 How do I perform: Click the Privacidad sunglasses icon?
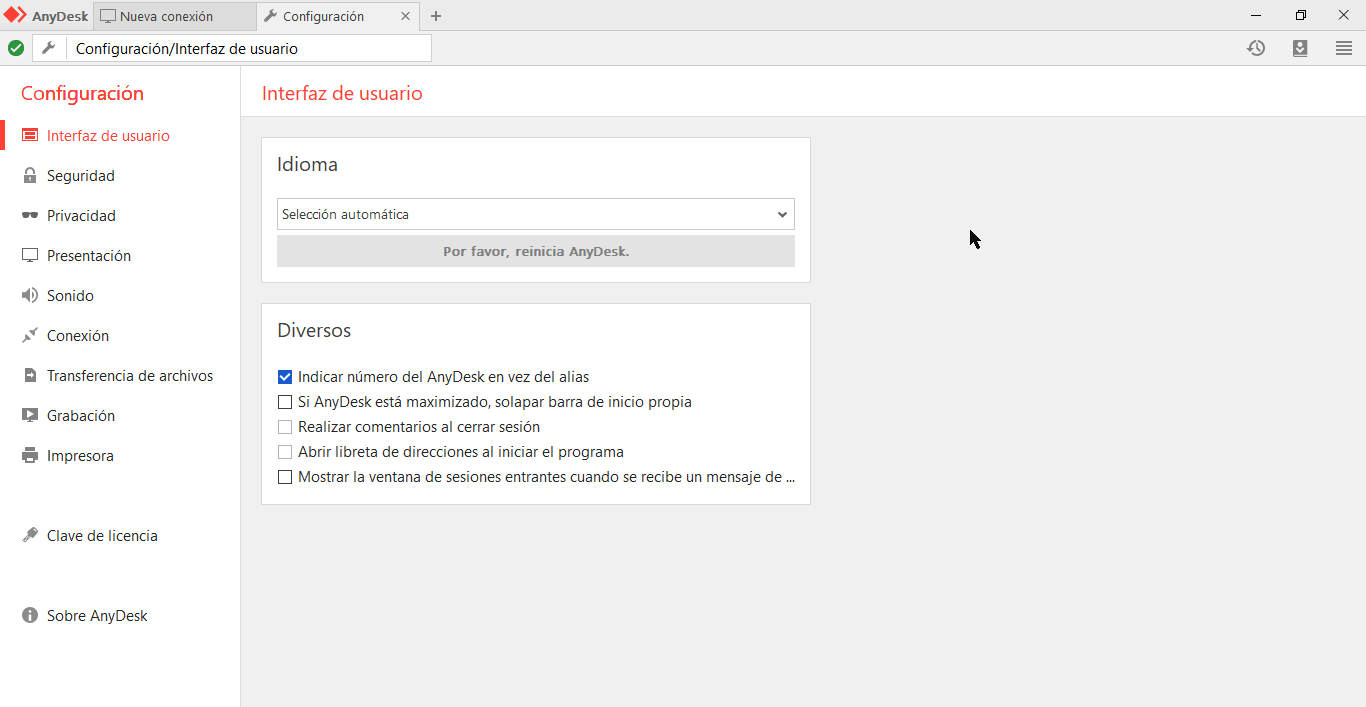pos(30,216)
